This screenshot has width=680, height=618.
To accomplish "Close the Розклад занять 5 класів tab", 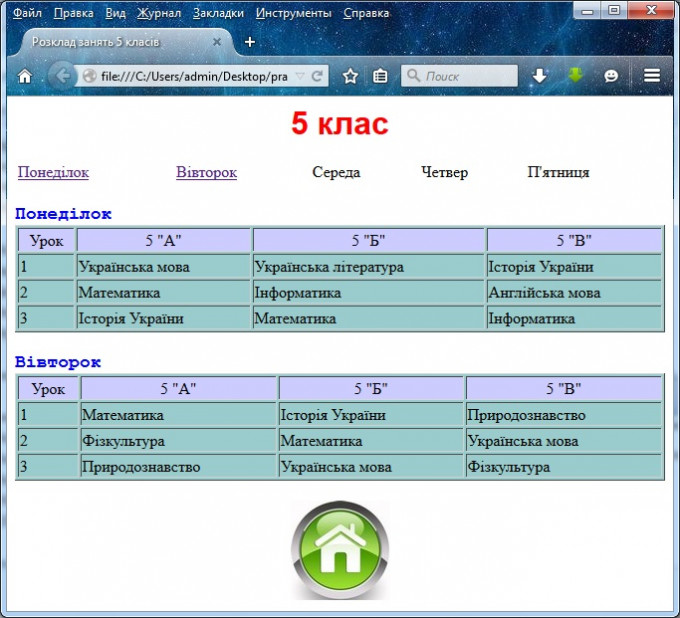I will pyautogui.click(x=217, y=42).
